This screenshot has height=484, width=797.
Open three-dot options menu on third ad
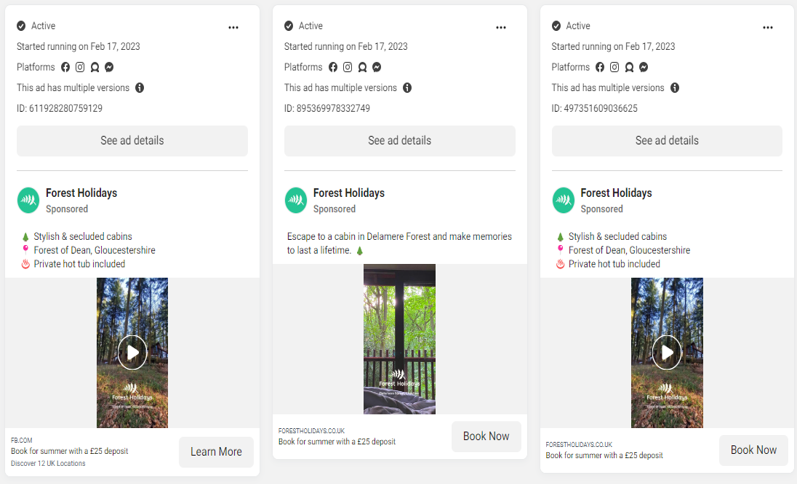(768, 28)
